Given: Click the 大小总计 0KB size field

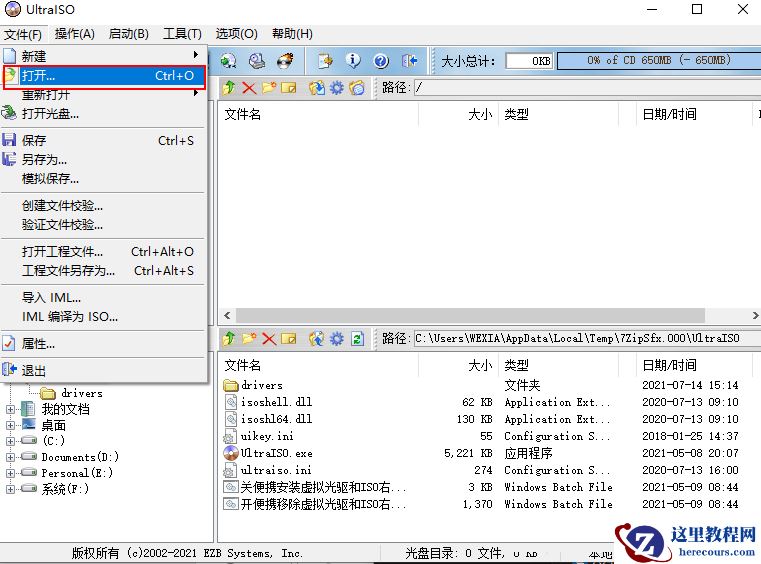Looking at the screenshot, I should [x=529, y=61].
